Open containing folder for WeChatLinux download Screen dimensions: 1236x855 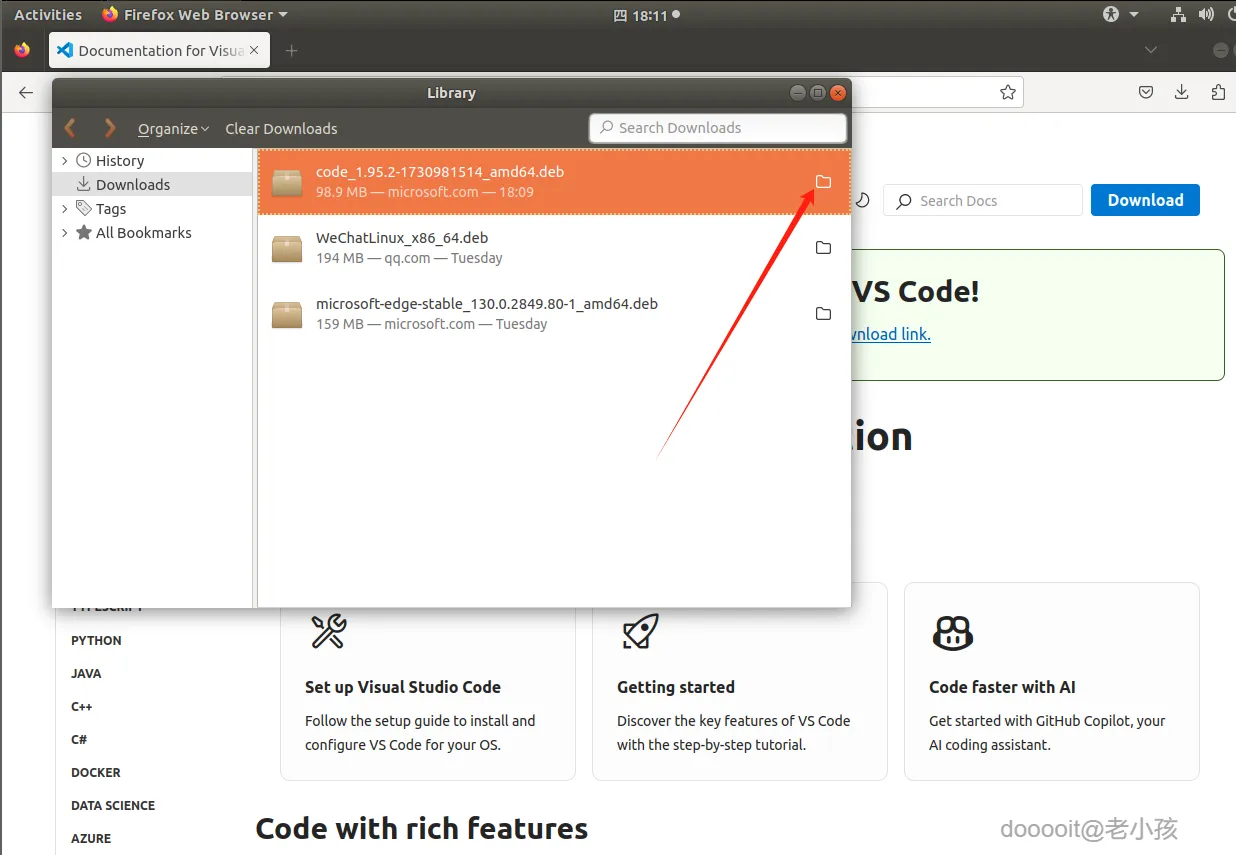823,248
